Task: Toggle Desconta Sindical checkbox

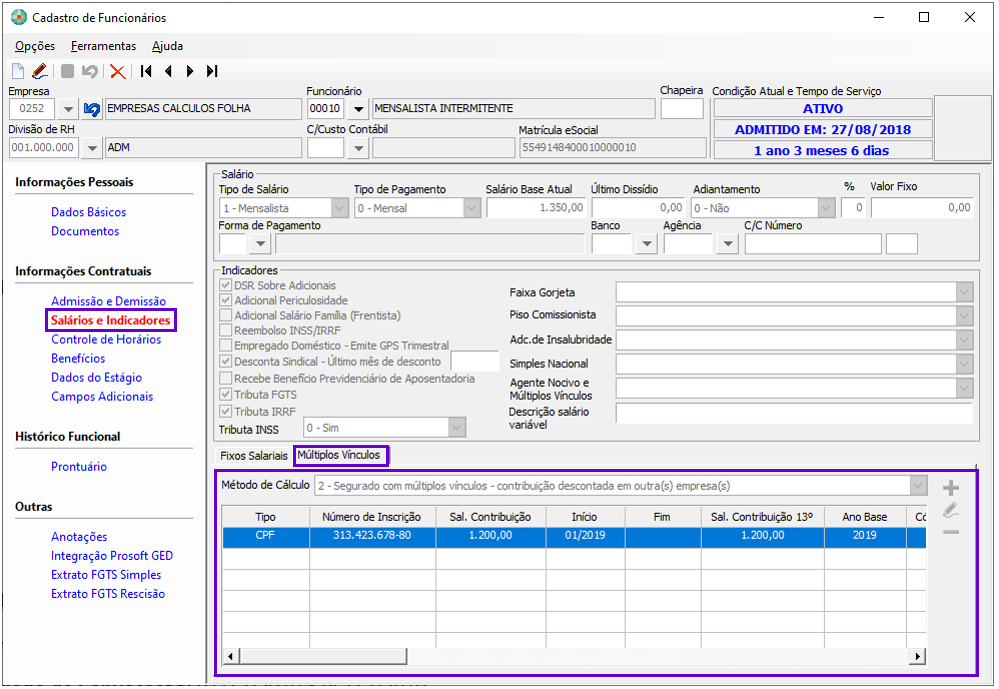Action: (x=226, y=361)
